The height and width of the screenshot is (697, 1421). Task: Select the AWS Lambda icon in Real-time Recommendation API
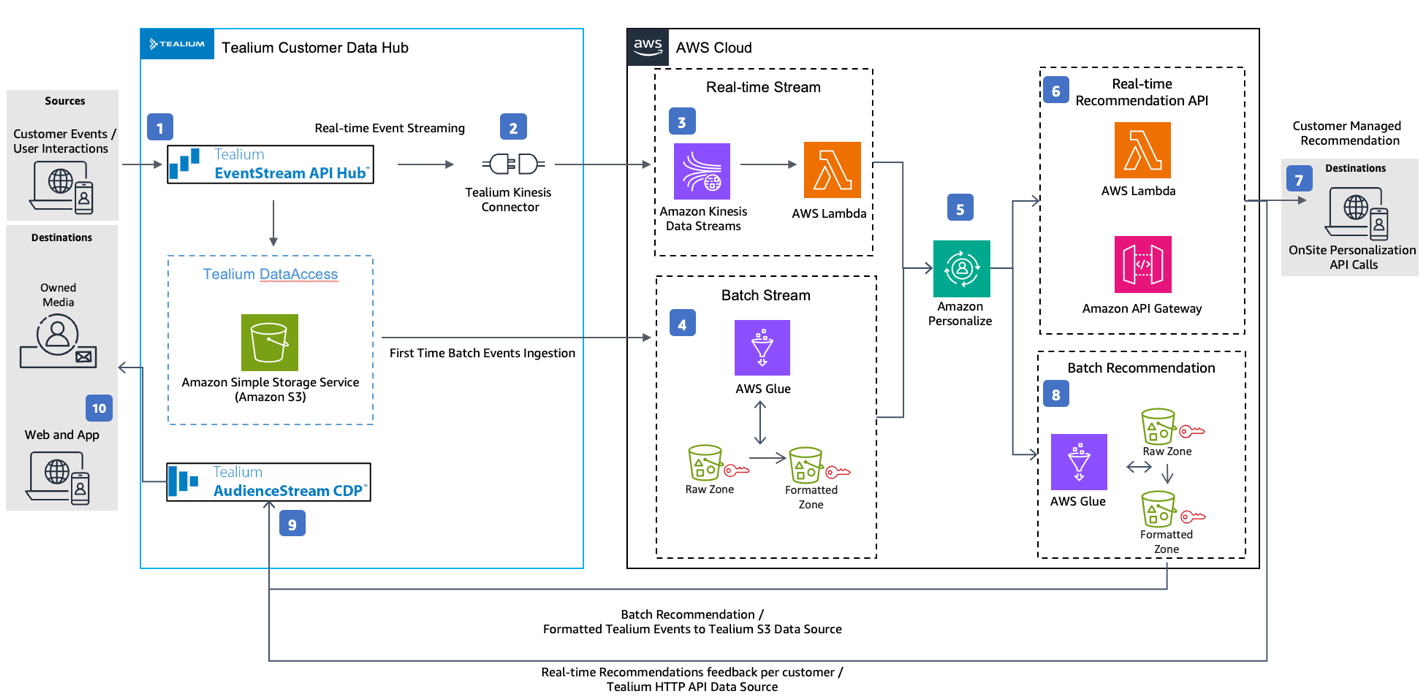coord(1143,150)
